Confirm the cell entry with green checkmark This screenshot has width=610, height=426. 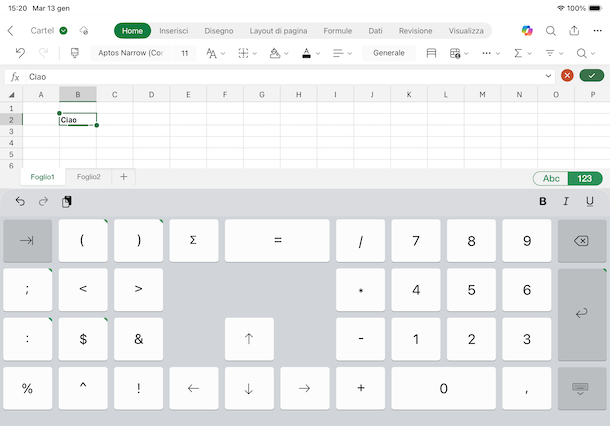(591, 75)
